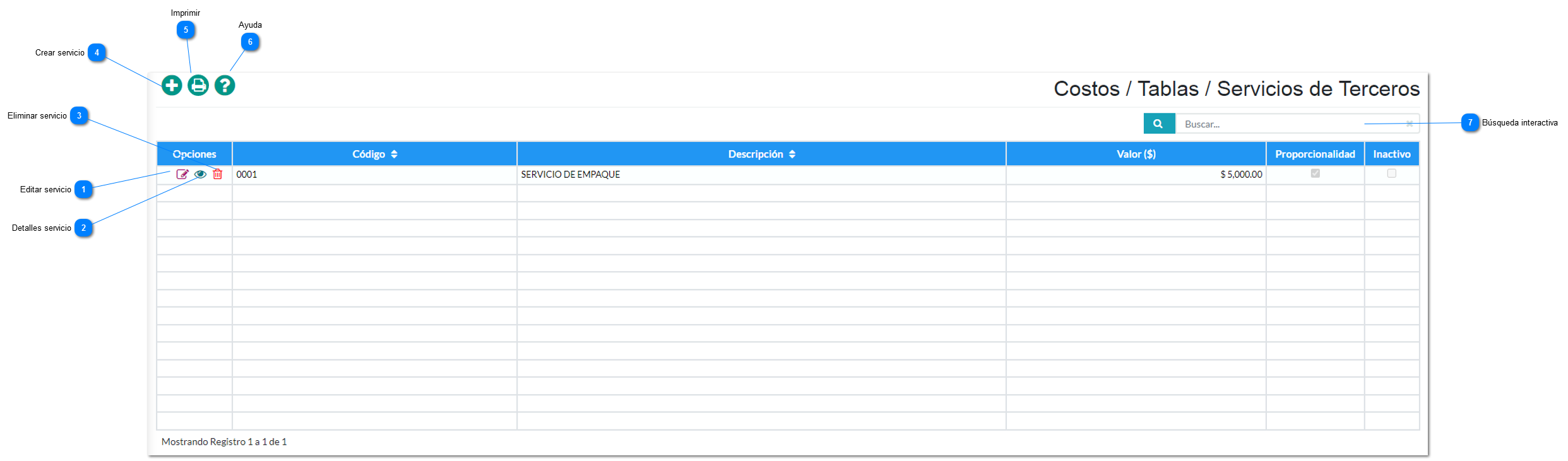Select the $ 5,000.00 value cell
1568x461 pixels.
point(1136,175)
